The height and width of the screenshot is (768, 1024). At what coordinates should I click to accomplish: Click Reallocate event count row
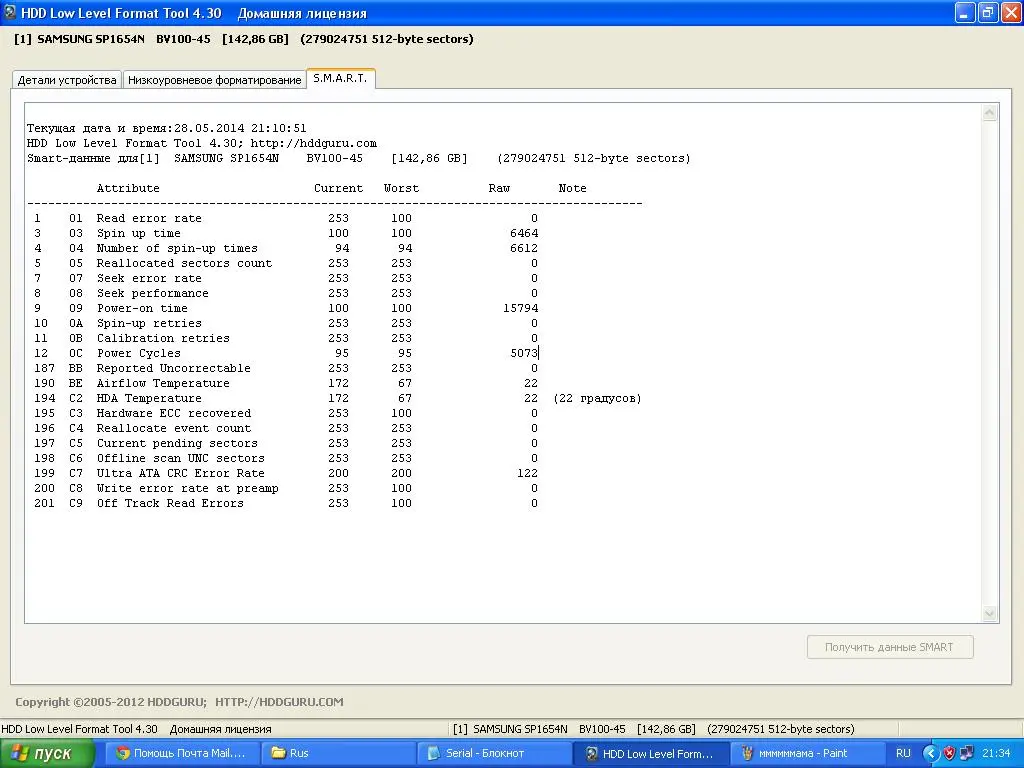tap(286, 428)
